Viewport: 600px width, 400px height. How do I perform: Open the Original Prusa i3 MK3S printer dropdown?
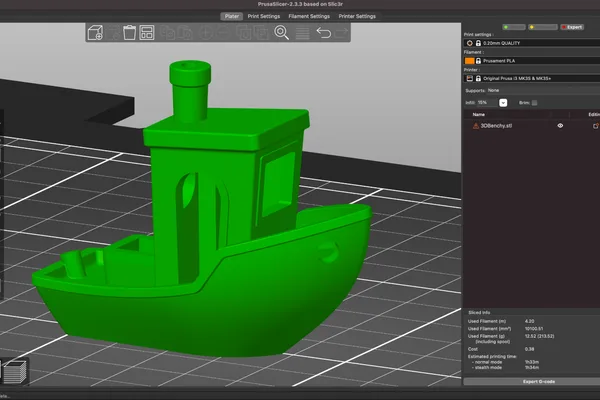coord(532,78)
